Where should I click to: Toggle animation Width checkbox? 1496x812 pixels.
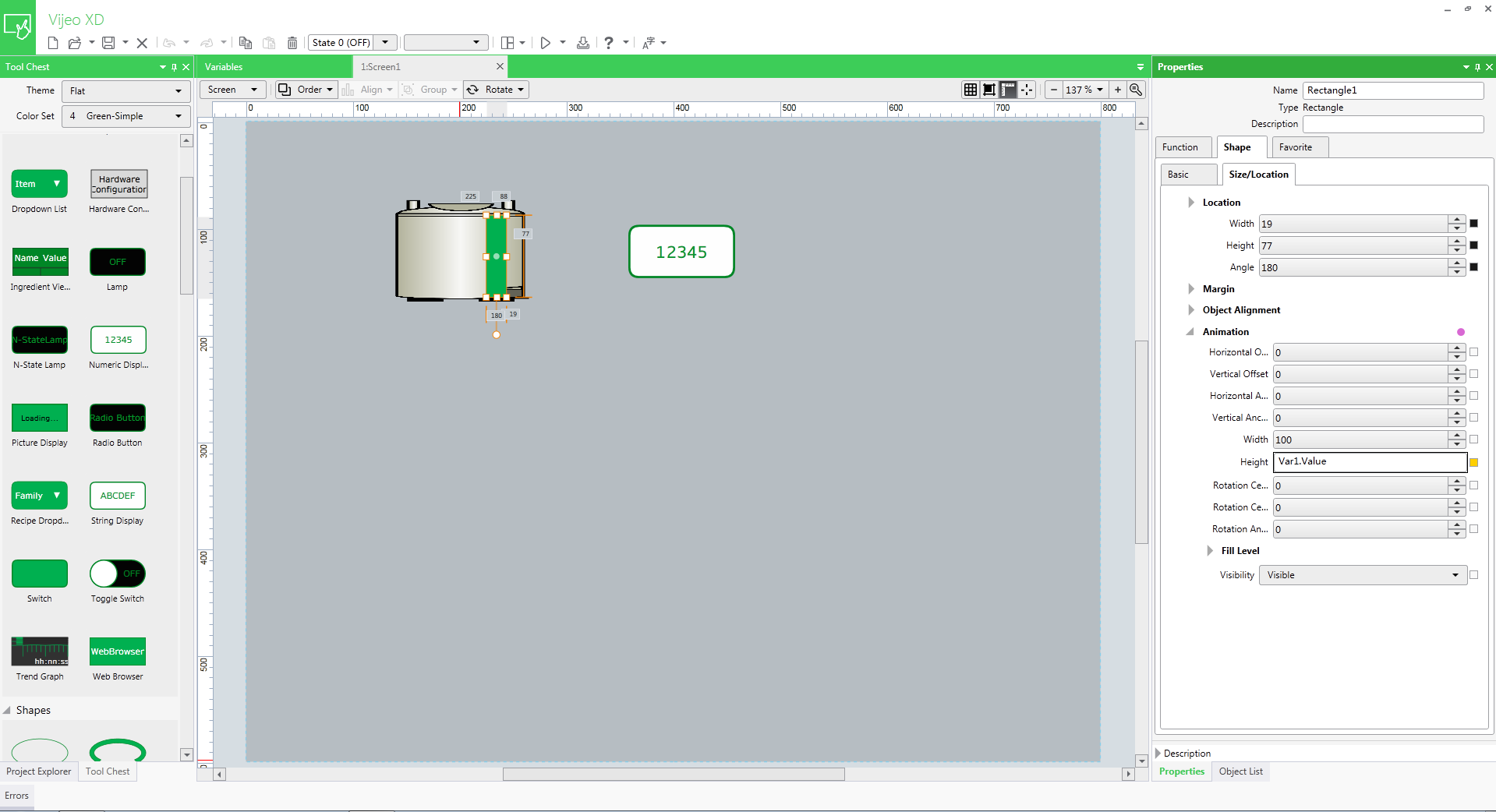point(1473,440)
